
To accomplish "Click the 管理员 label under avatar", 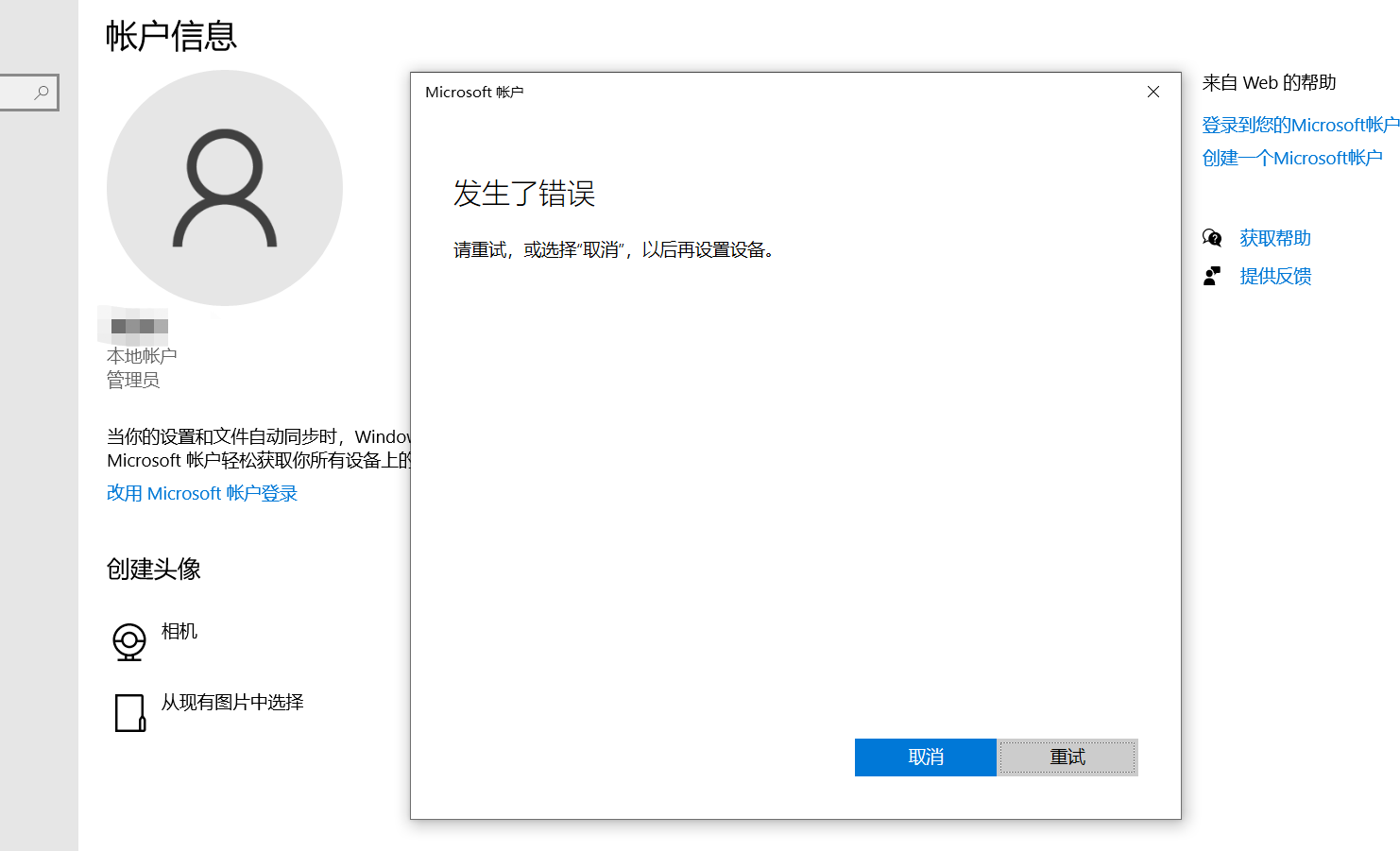I will pyautogui.click(x=133, y=380).
